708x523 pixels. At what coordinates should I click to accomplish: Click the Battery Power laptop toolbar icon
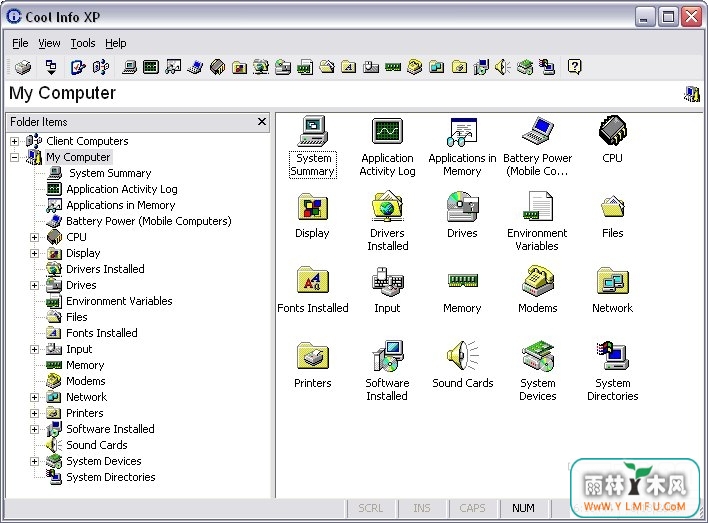pyautogui.click(x=195, y=67)
